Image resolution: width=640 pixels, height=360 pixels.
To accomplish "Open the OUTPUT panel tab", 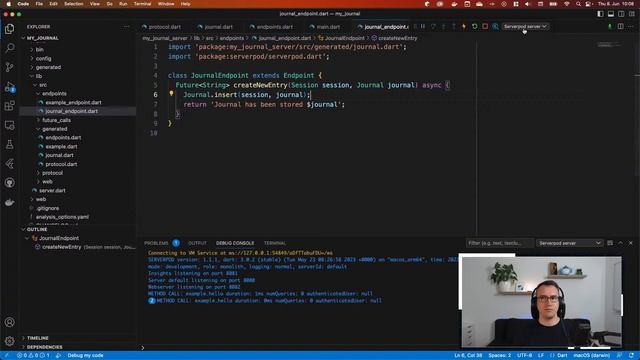I will pyautogui.click(x=197, y=243).
